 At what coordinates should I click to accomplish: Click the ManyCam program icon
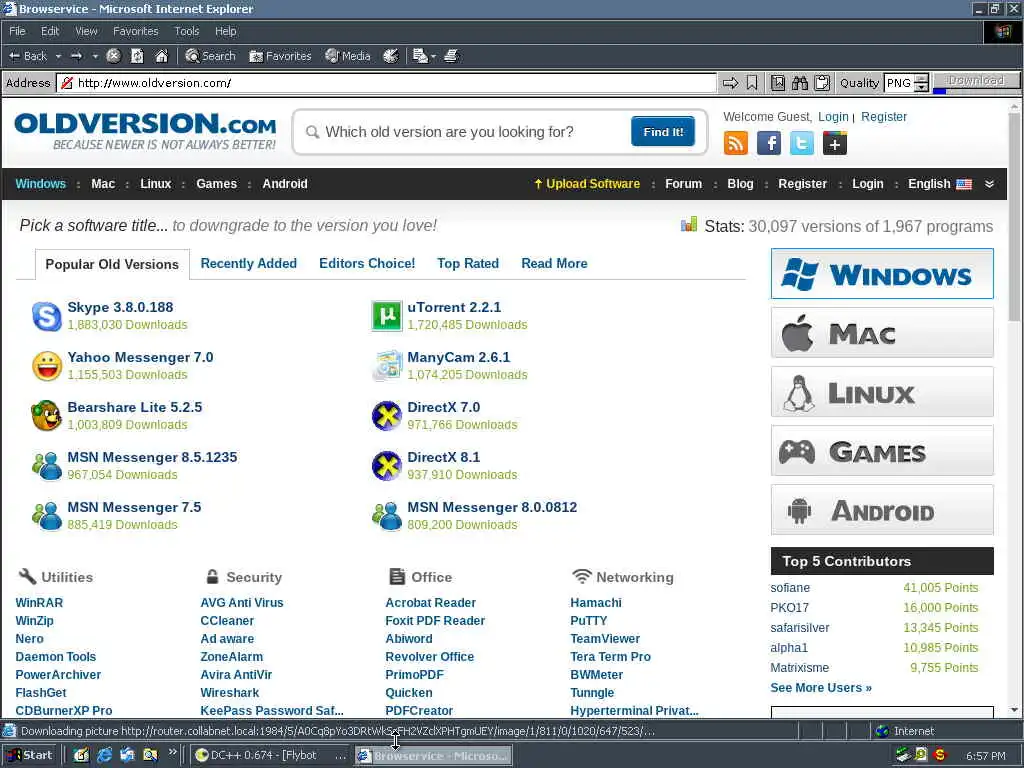point(387,366)
